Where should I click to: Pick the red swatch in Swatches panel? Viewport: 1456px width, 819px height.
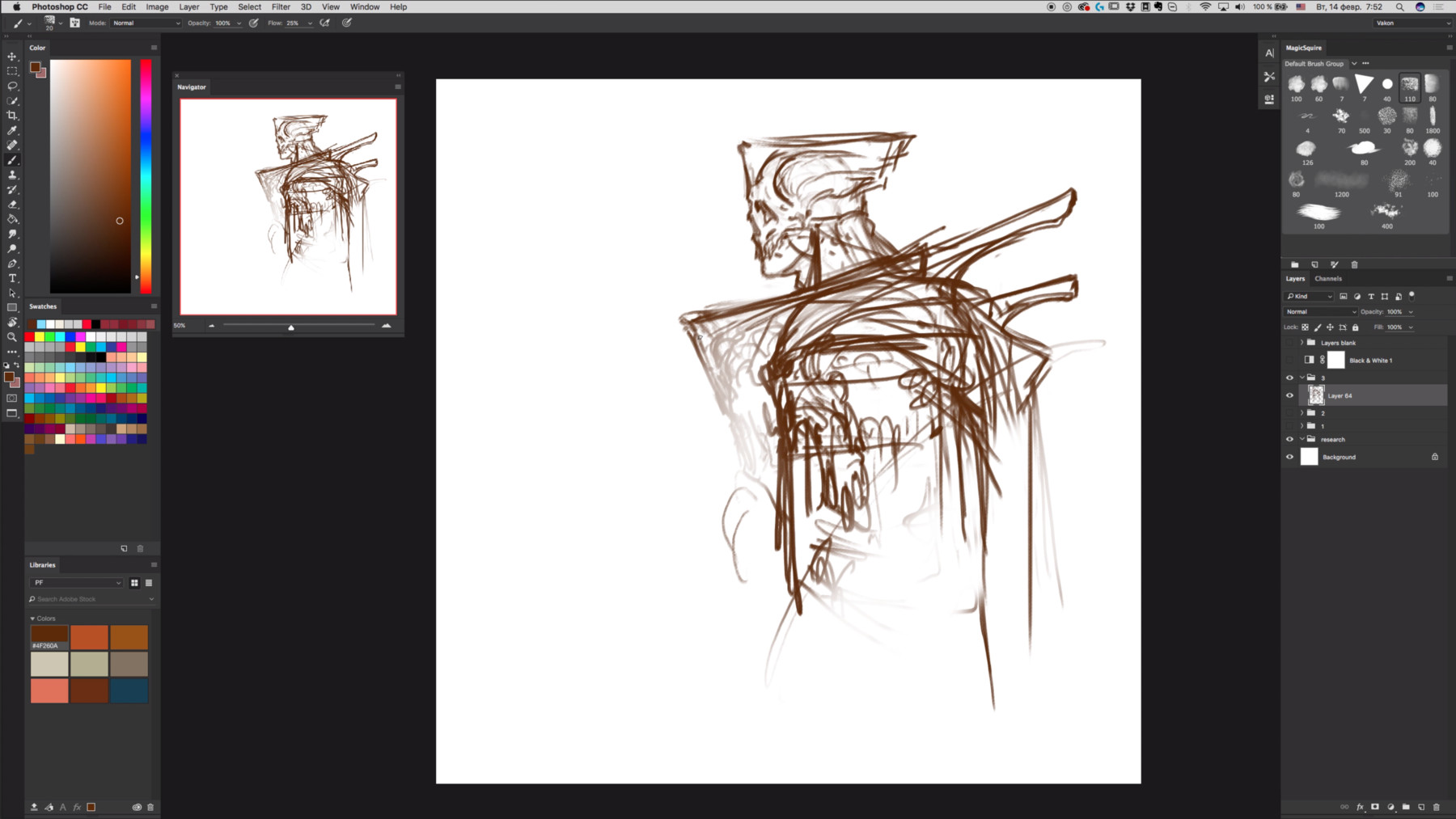click(x=31, y=336)
